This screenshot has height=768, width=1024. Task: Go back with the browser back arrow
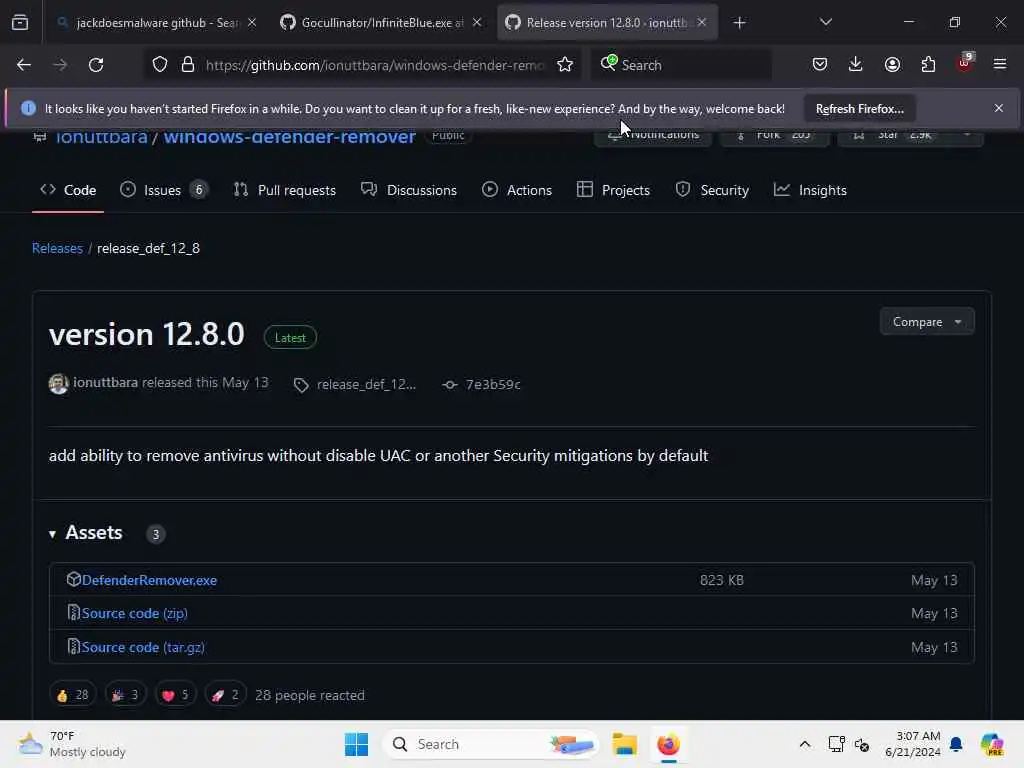click(x=24, y=65)
